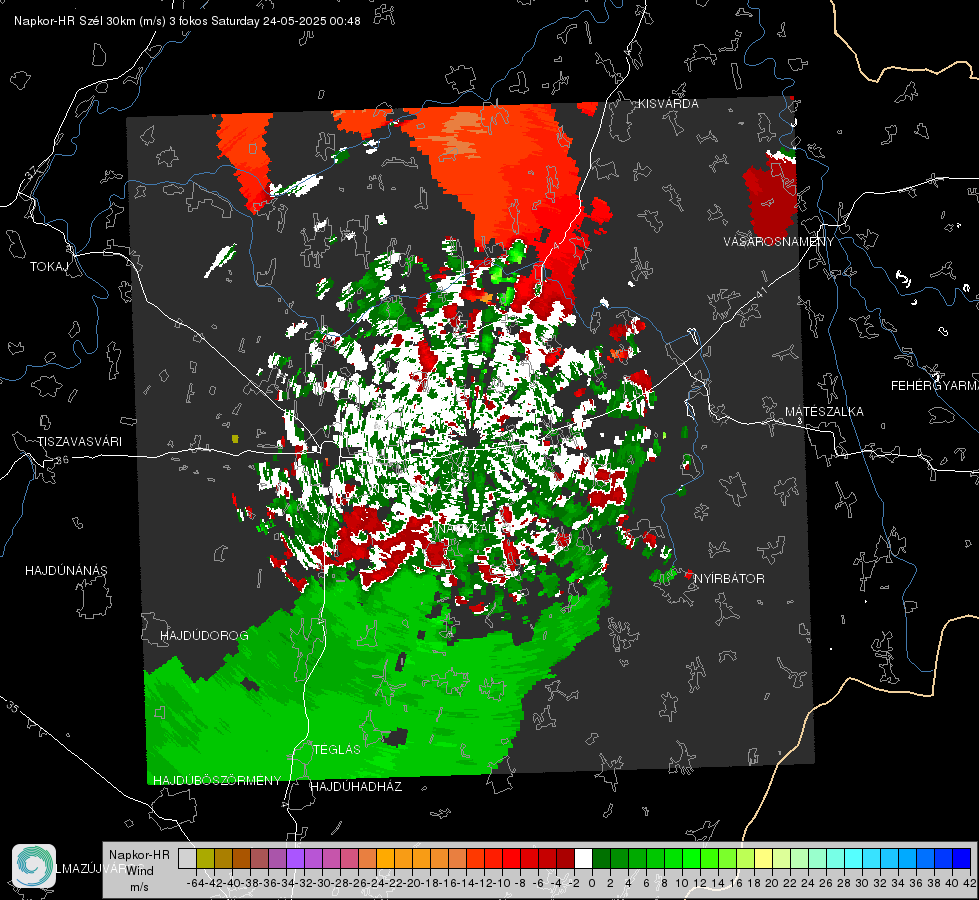This screenshot has height=900, width=979.
Task: Click the road number 41 label
Action: (760, 292)
